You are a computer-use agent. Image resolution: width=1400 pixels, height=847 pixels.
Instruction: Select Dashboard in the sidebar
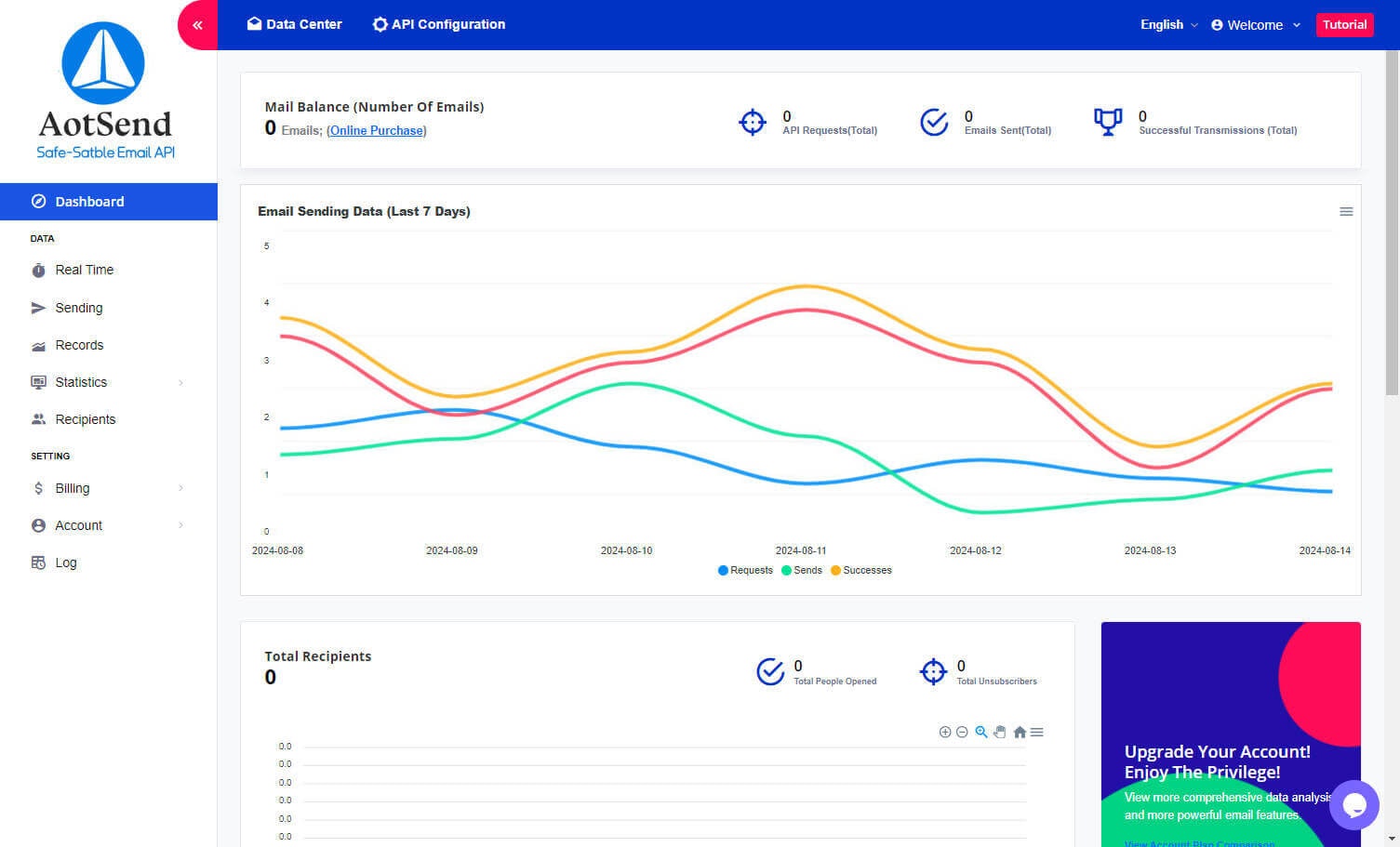pyautogui.click(x=109, y=202)
